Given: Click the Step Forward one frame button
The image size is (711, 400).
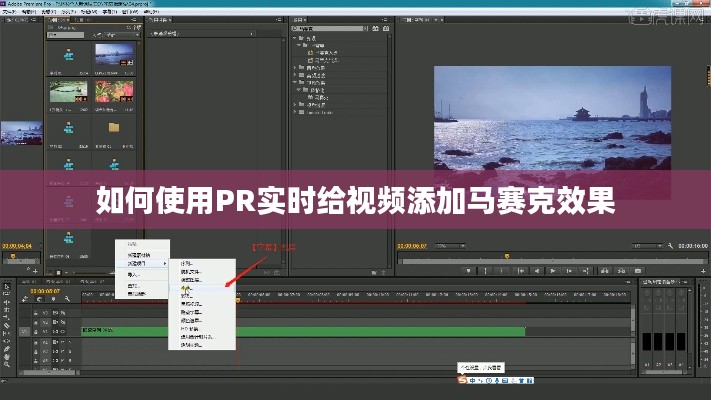Looking at the screenshot, I should coord(568,268).
